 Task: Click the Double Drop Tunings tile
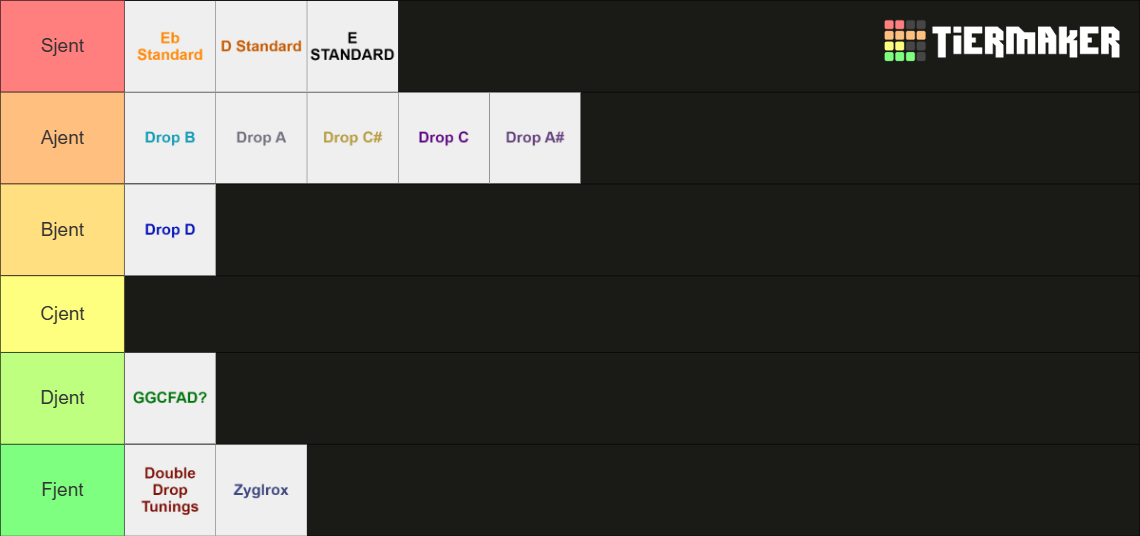170,490
